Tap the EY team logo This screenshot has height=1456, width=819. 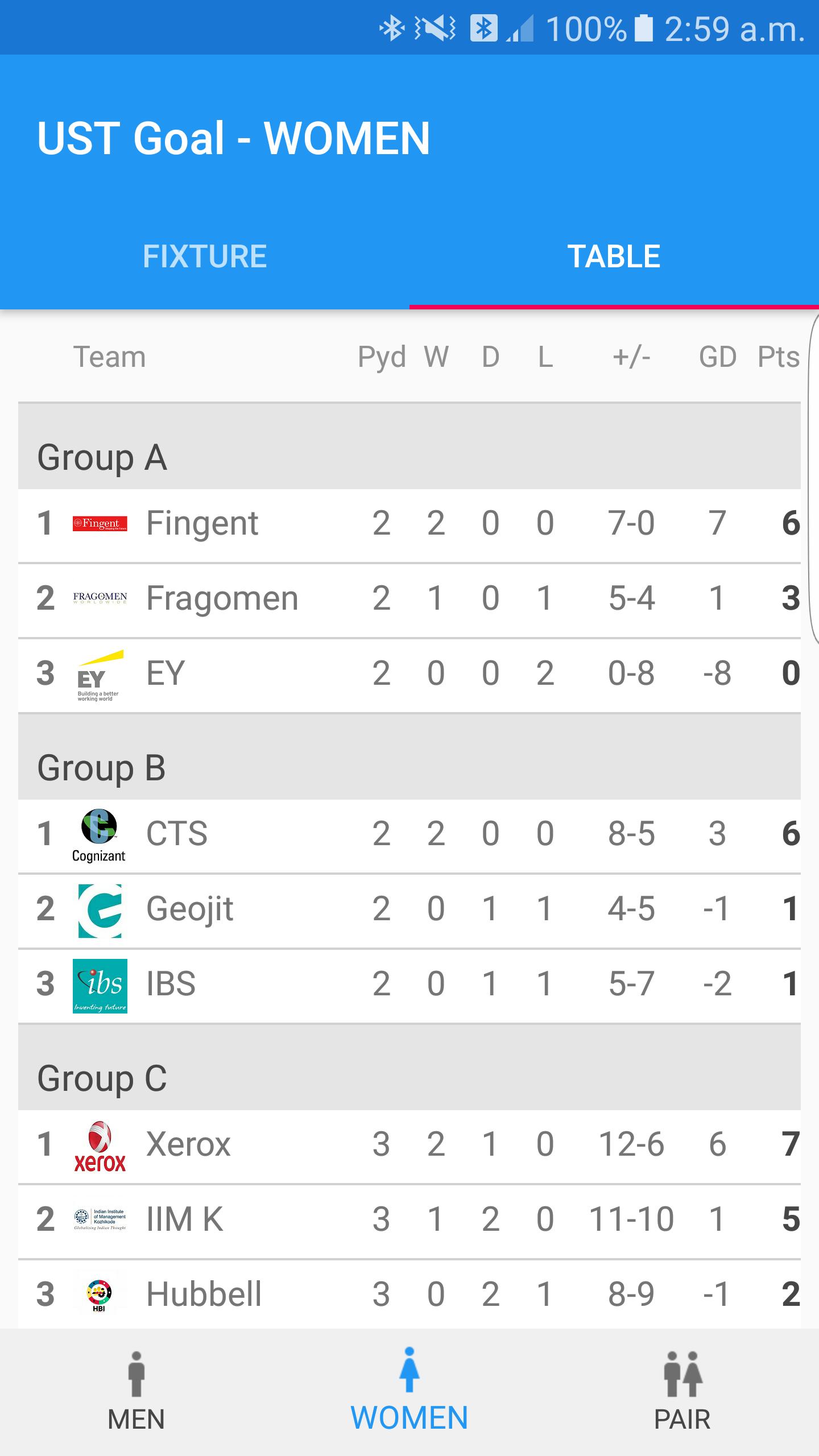[x=100, y=675]
